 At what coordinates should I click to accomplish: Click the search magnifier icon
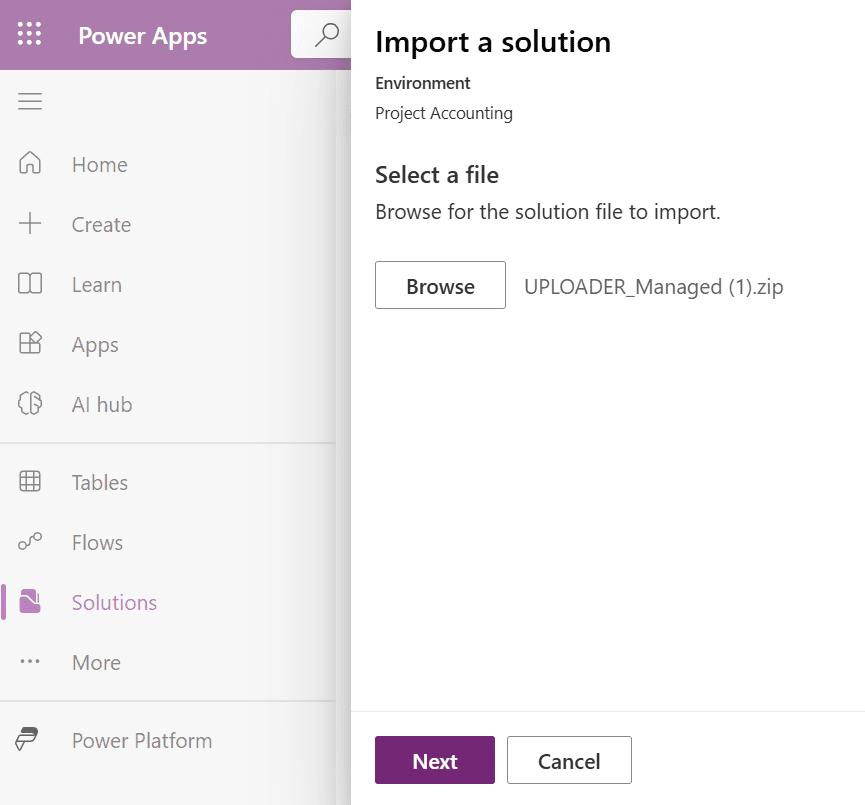coord(326,36)
